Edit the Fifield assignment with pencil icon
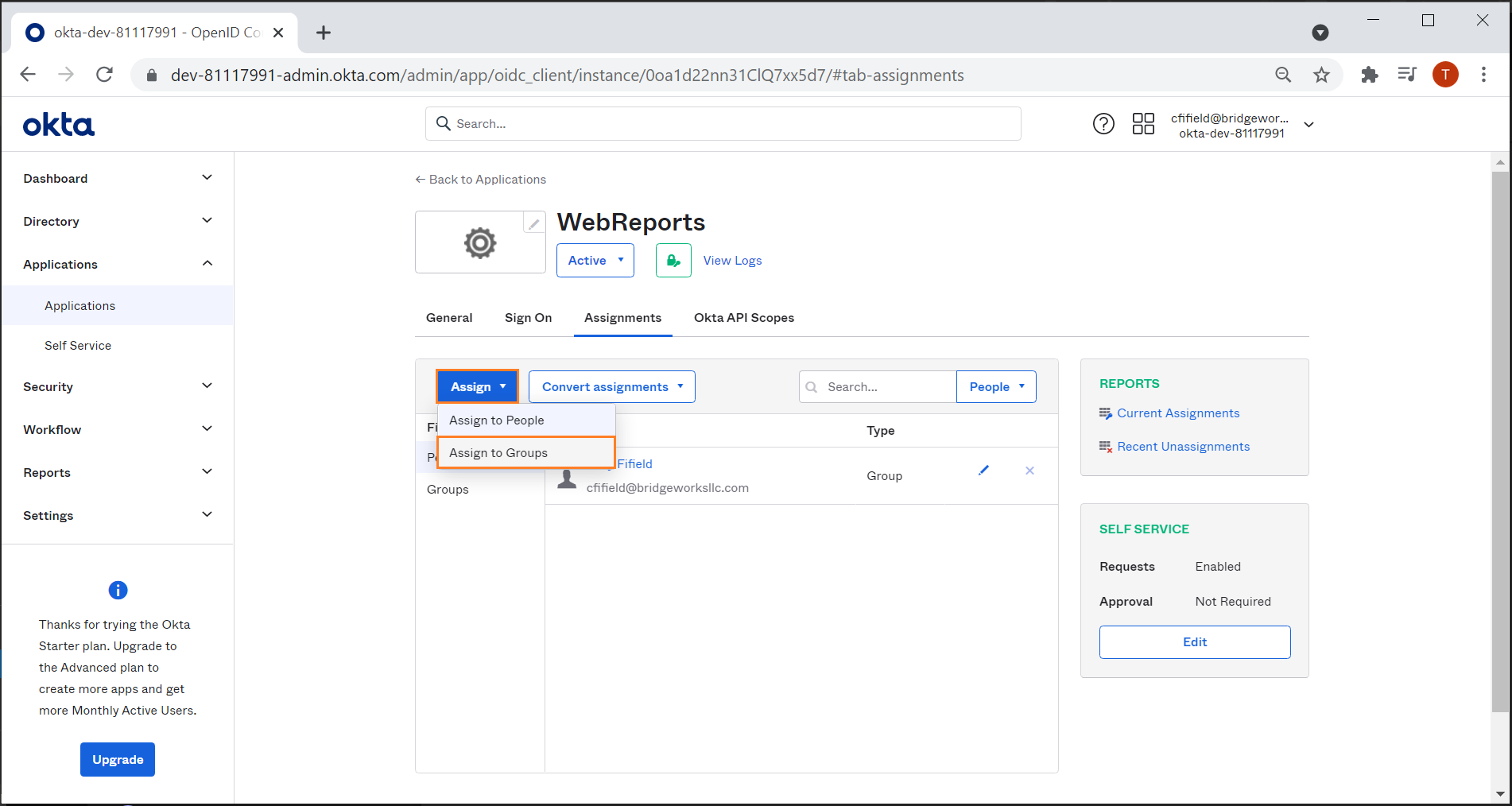This screenshot has height=806, width=1512. (x=983, y=471)
